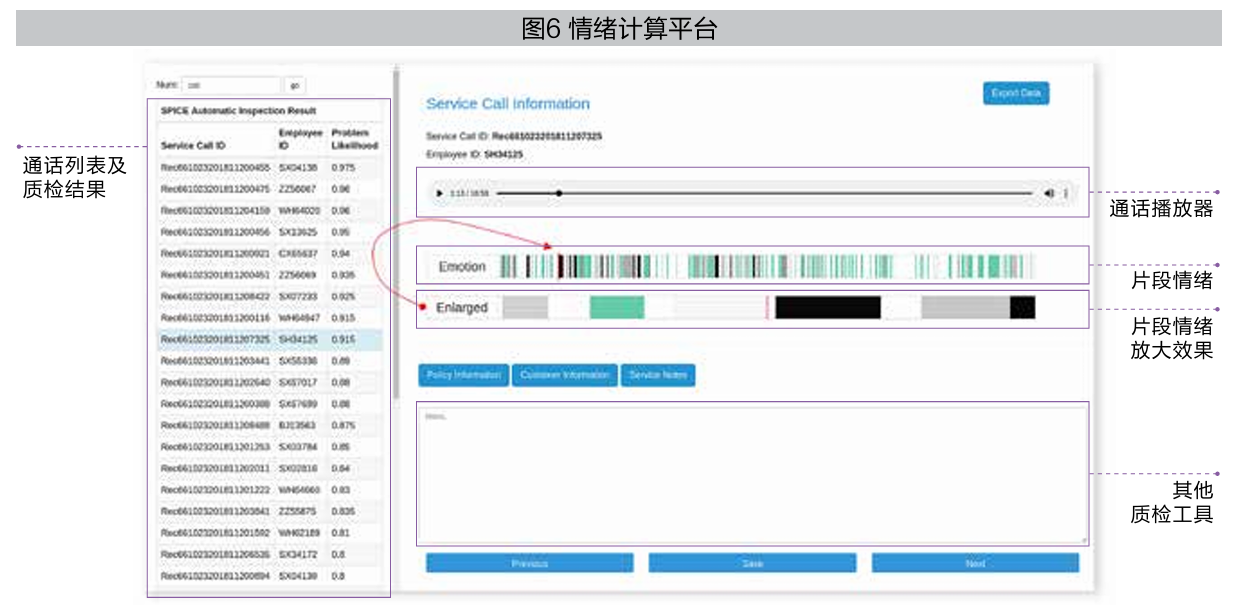Image resolution: width=1235 pixels, height=605 pixels.
Task: Go to the Previous call
Action: point(529,563)
